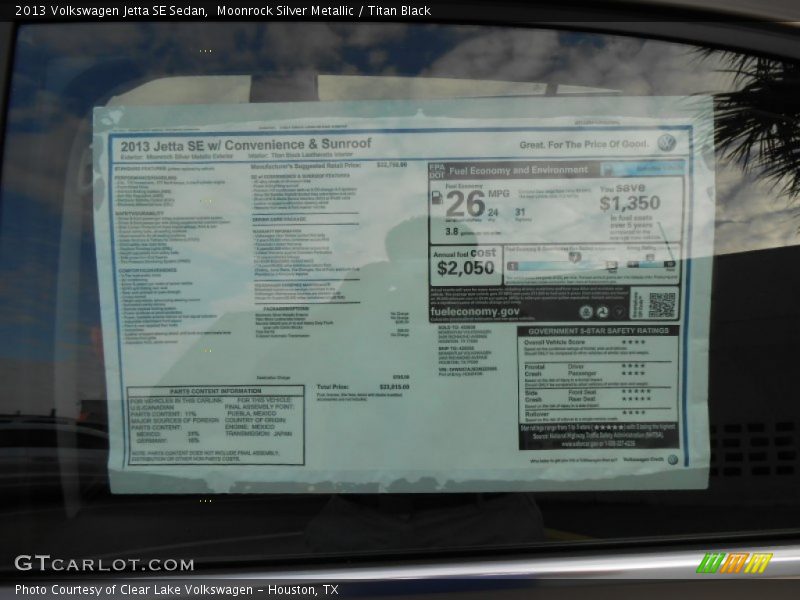This screenshot has width=800, height=600.
Task: Open the fueleconomy.gov link on the sticker
Action: pyautogui.click(x=475, y=311)
